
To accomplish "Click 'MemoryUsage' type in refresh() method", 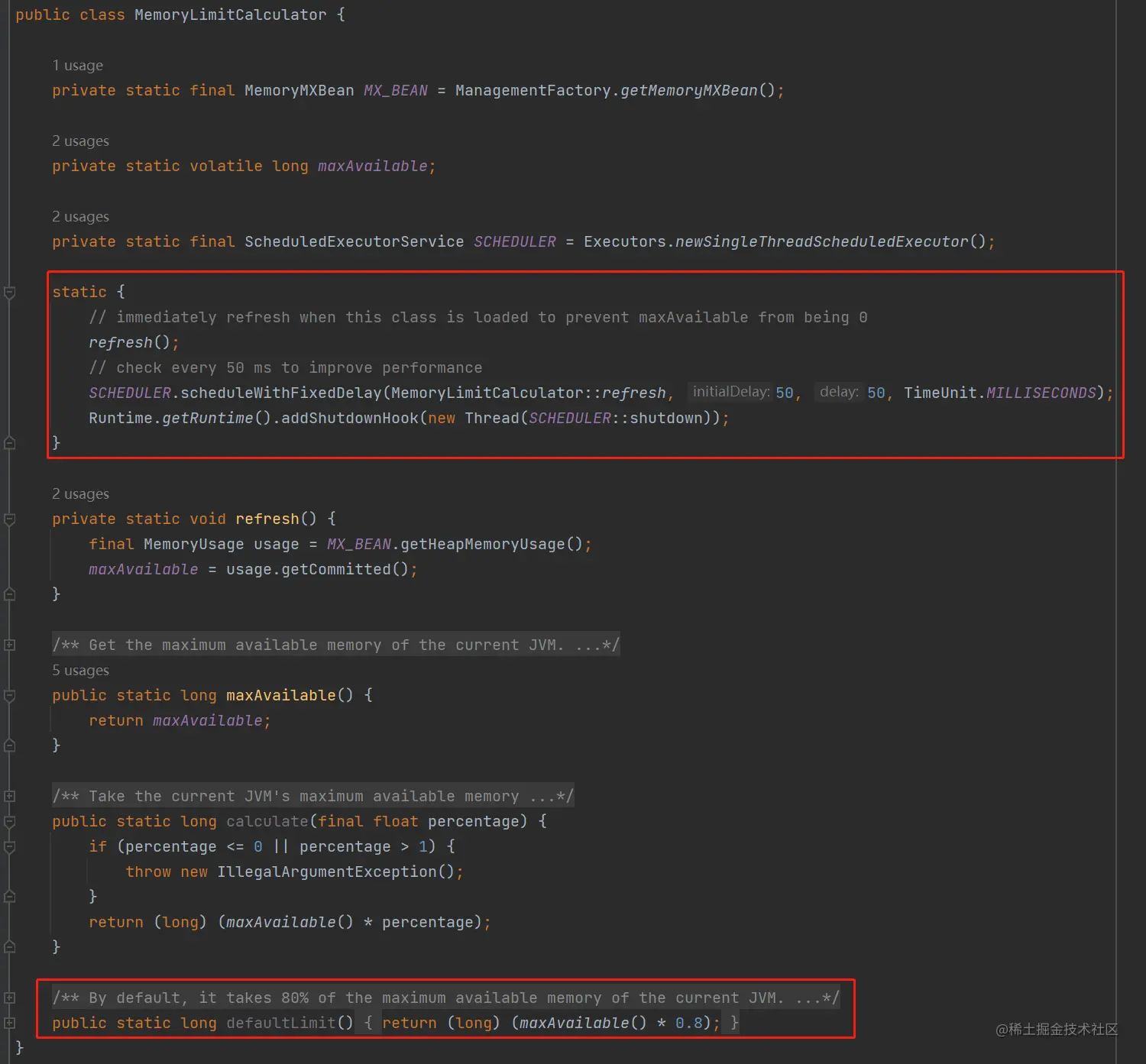I will (x=194, y=545).
